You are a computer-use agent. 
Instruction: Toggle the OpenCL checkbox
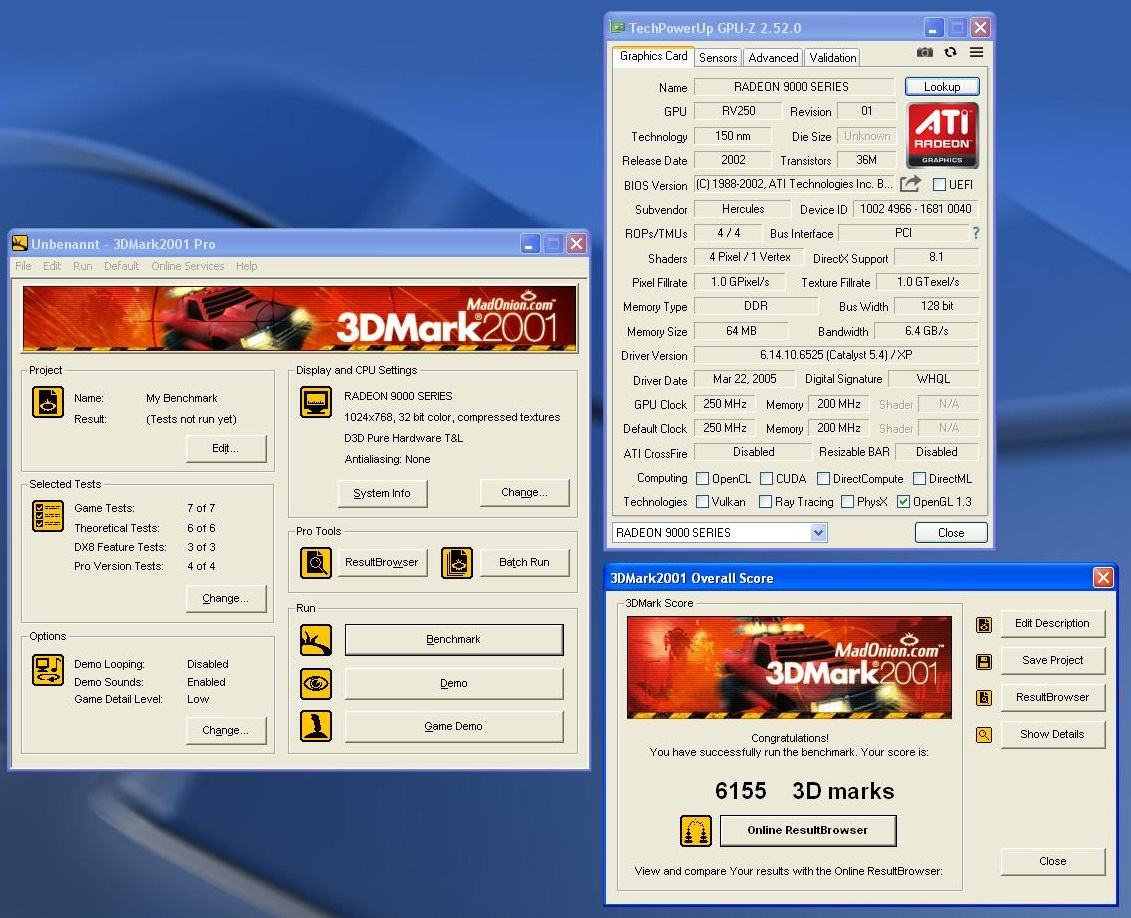[702, 478]
